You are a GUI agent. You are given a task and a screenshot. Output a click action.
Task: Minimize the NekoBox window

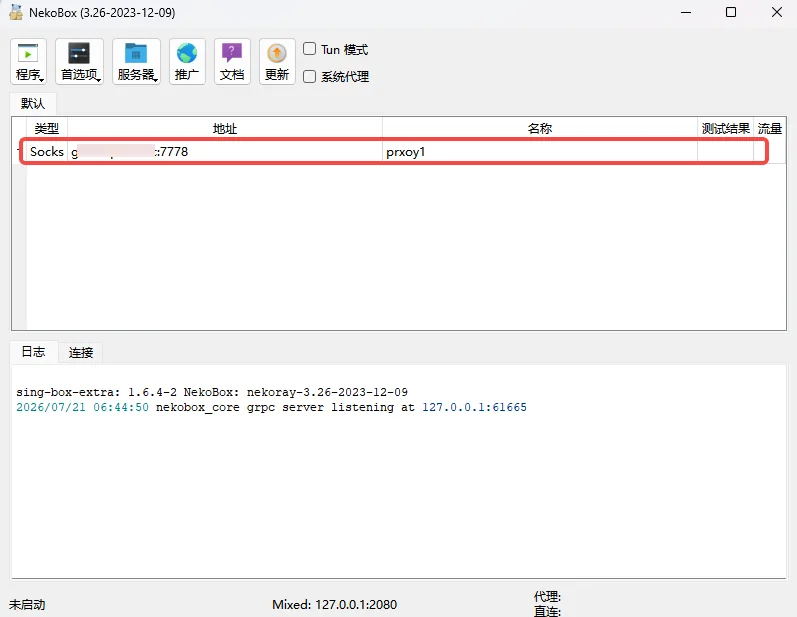point(686,12)
